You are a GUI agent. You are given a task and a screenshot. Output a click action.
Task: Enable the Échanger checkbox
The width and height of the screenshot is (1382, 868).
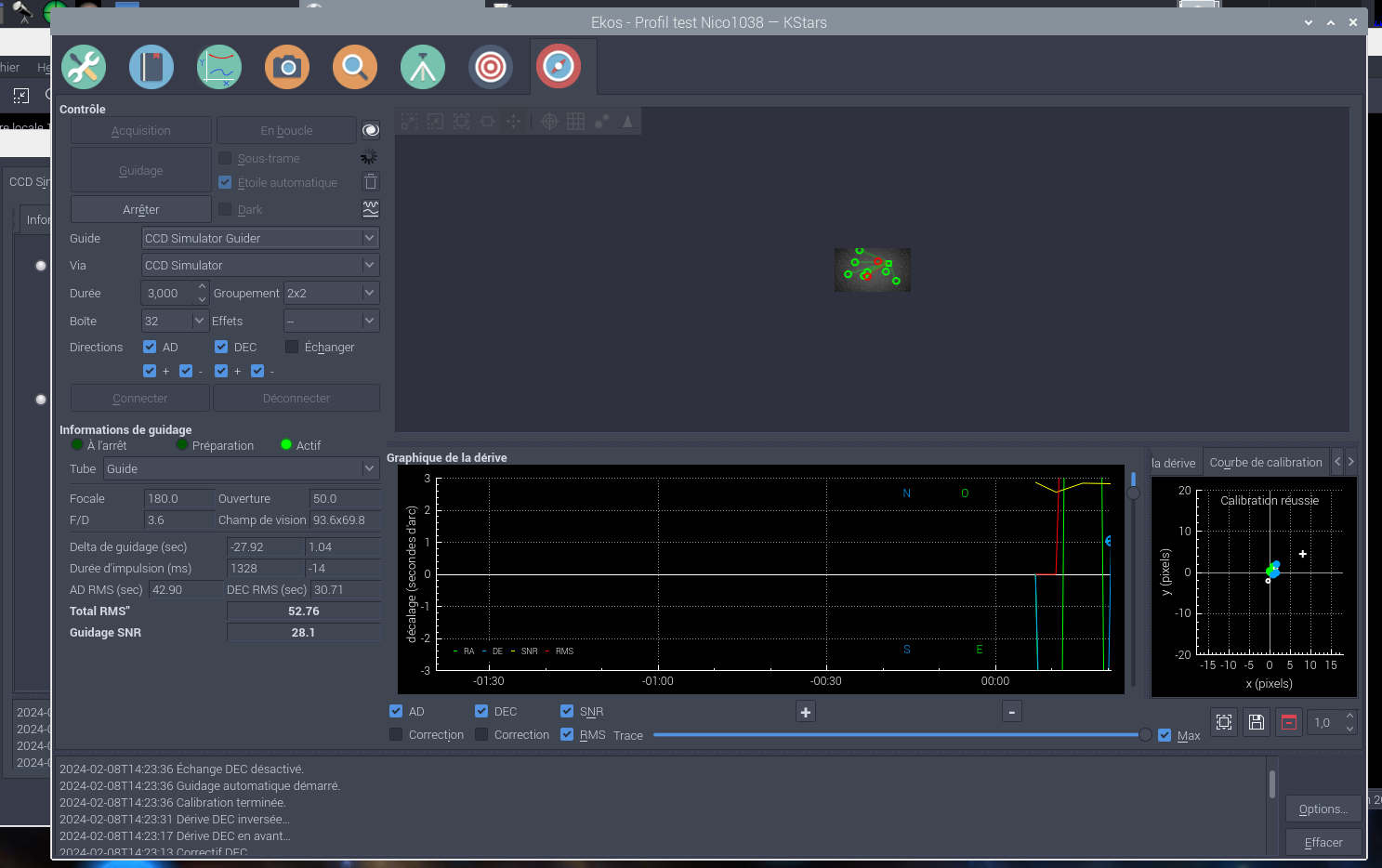(292, 347)
